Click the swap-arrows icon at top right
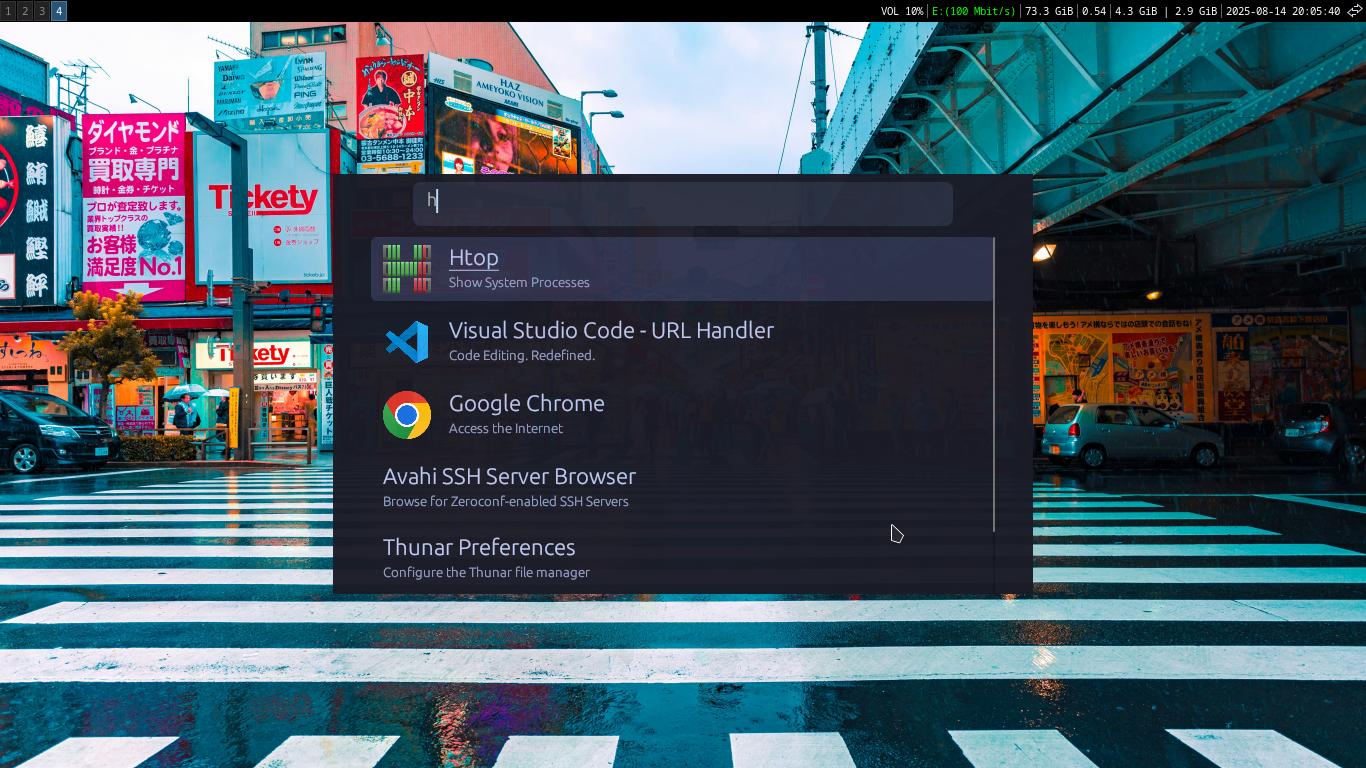1366x768 pixels. coord(1355,11)
